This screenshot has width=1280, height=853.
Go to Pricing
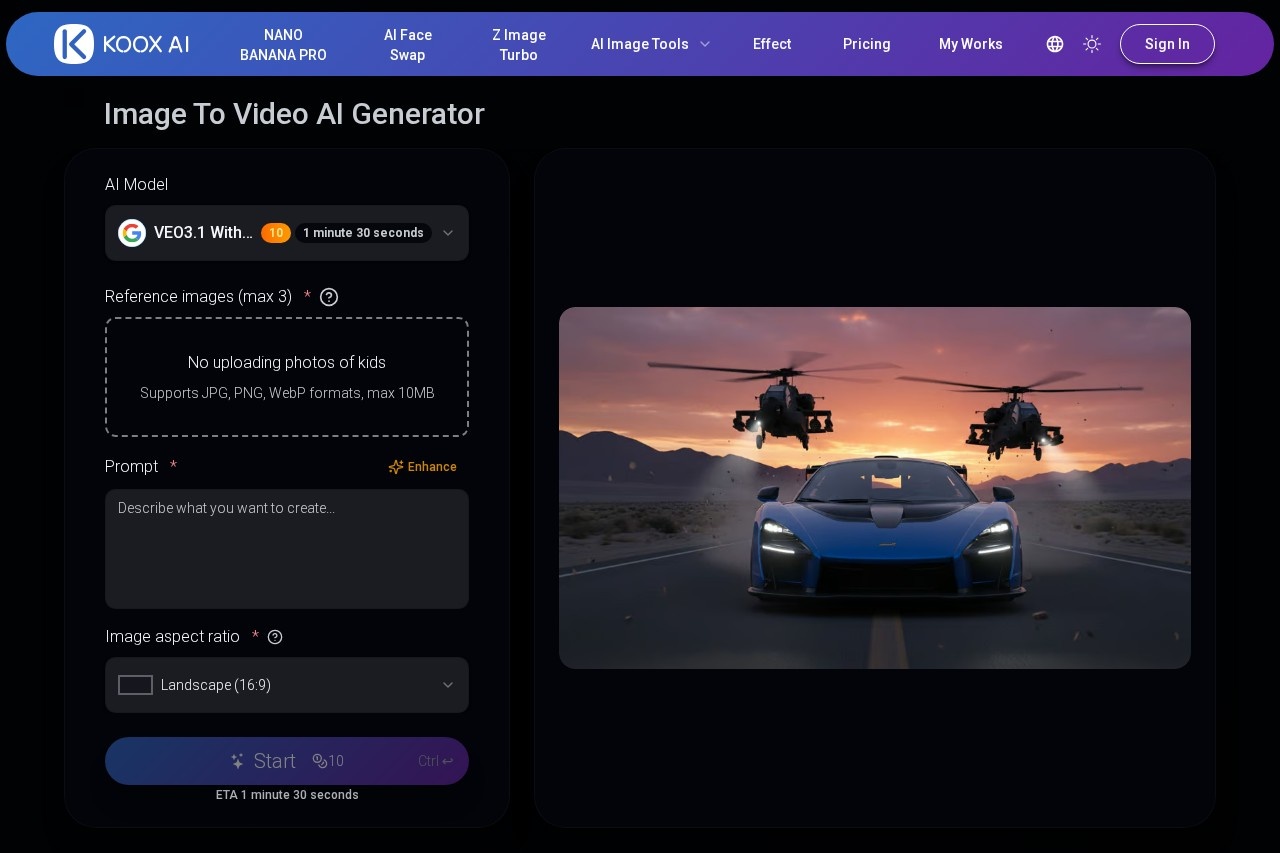866,44
